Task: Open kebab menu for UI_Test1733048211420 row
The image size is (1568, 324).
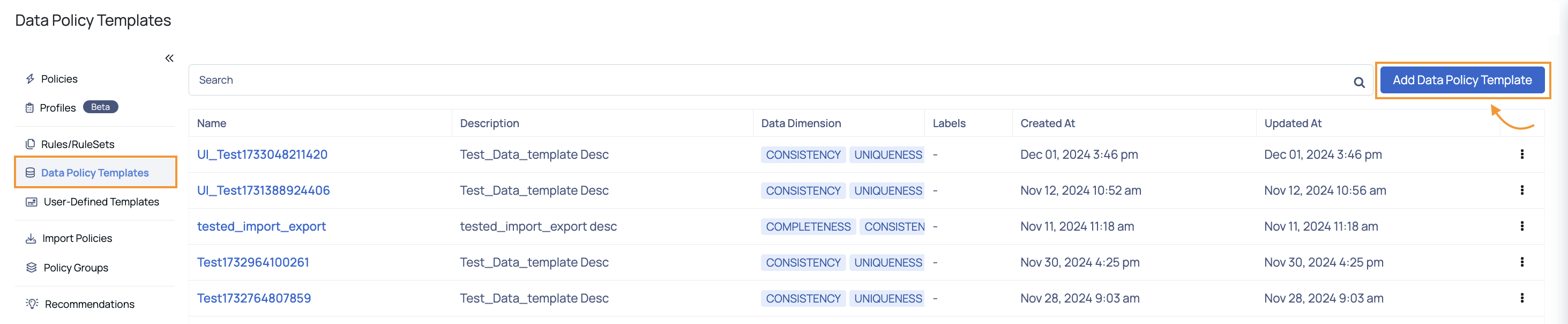Action: click(1522, 154)
